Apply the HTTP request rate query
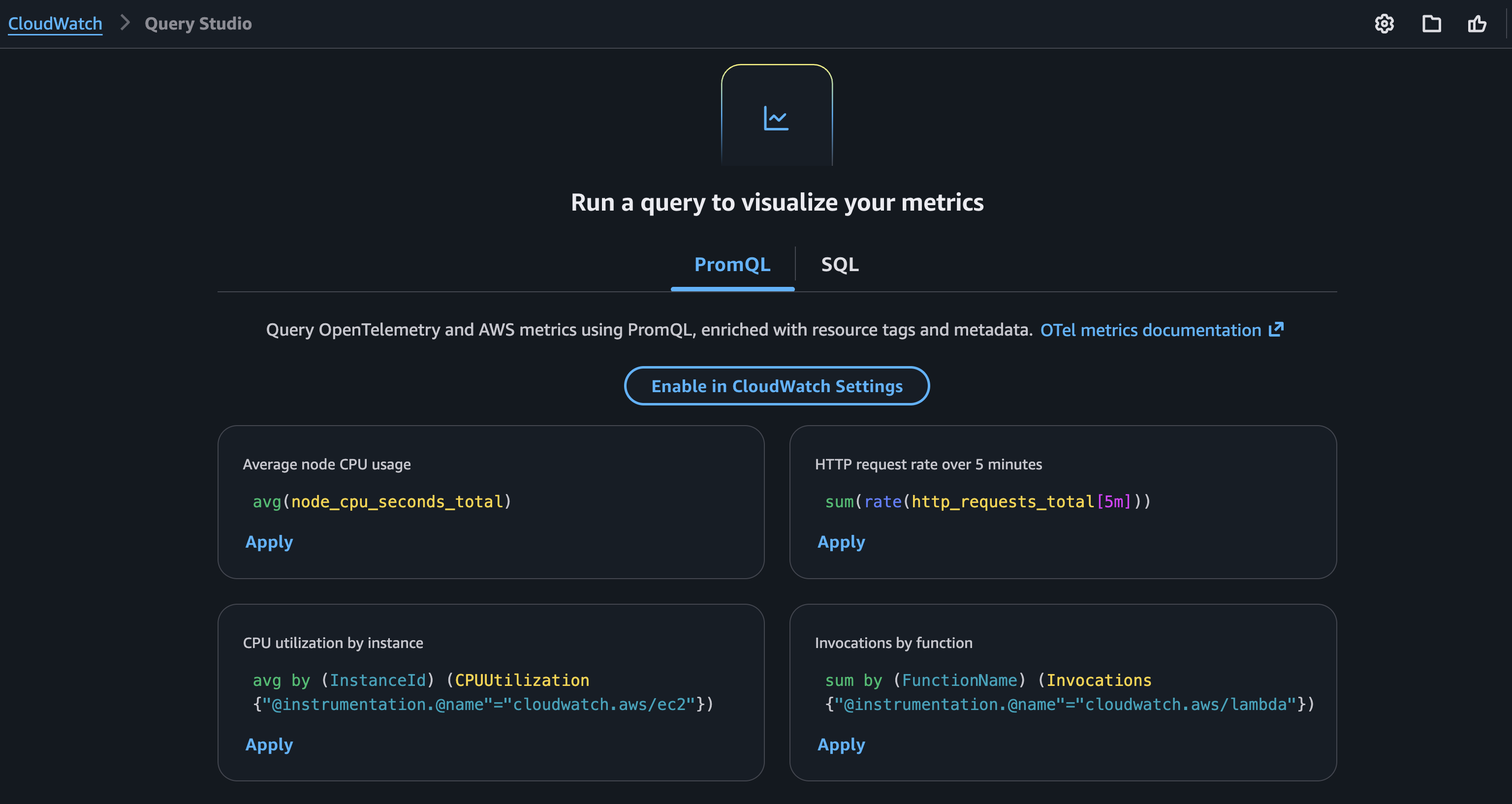 (x=841, y=542)
